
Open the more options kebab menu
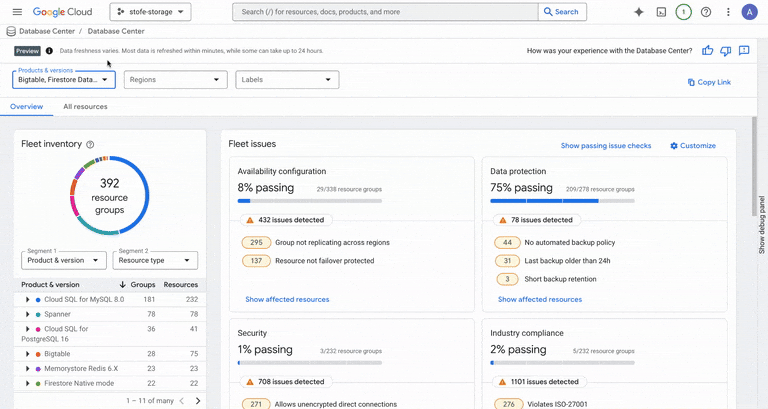(728, 12)
